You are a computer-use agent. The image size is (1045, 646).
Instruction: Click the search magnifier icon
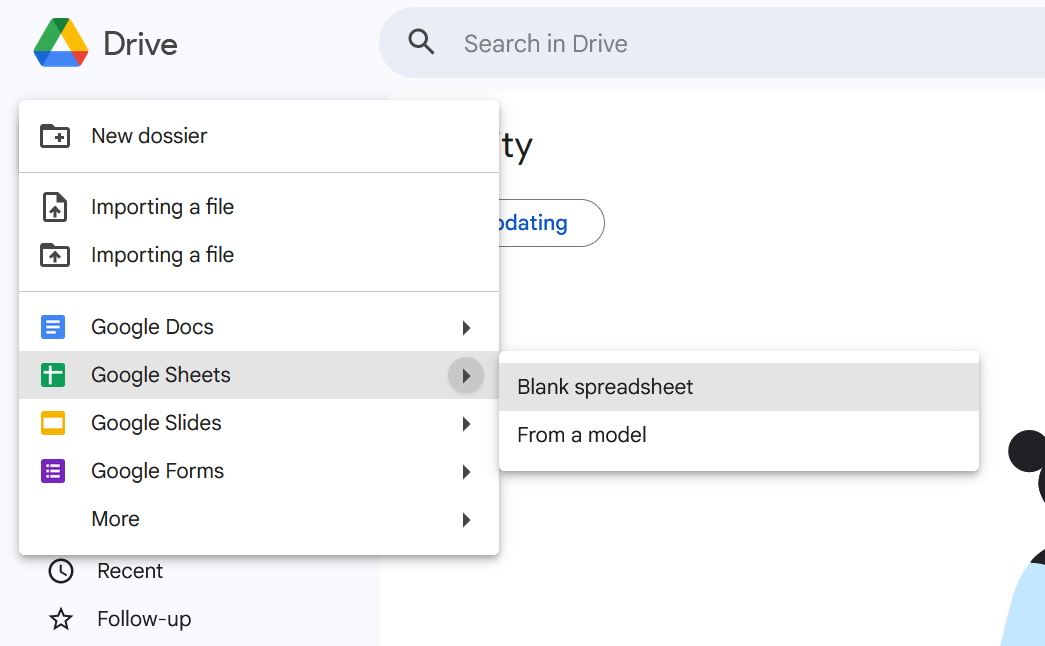pyautogui.click(x=421, y=42)
